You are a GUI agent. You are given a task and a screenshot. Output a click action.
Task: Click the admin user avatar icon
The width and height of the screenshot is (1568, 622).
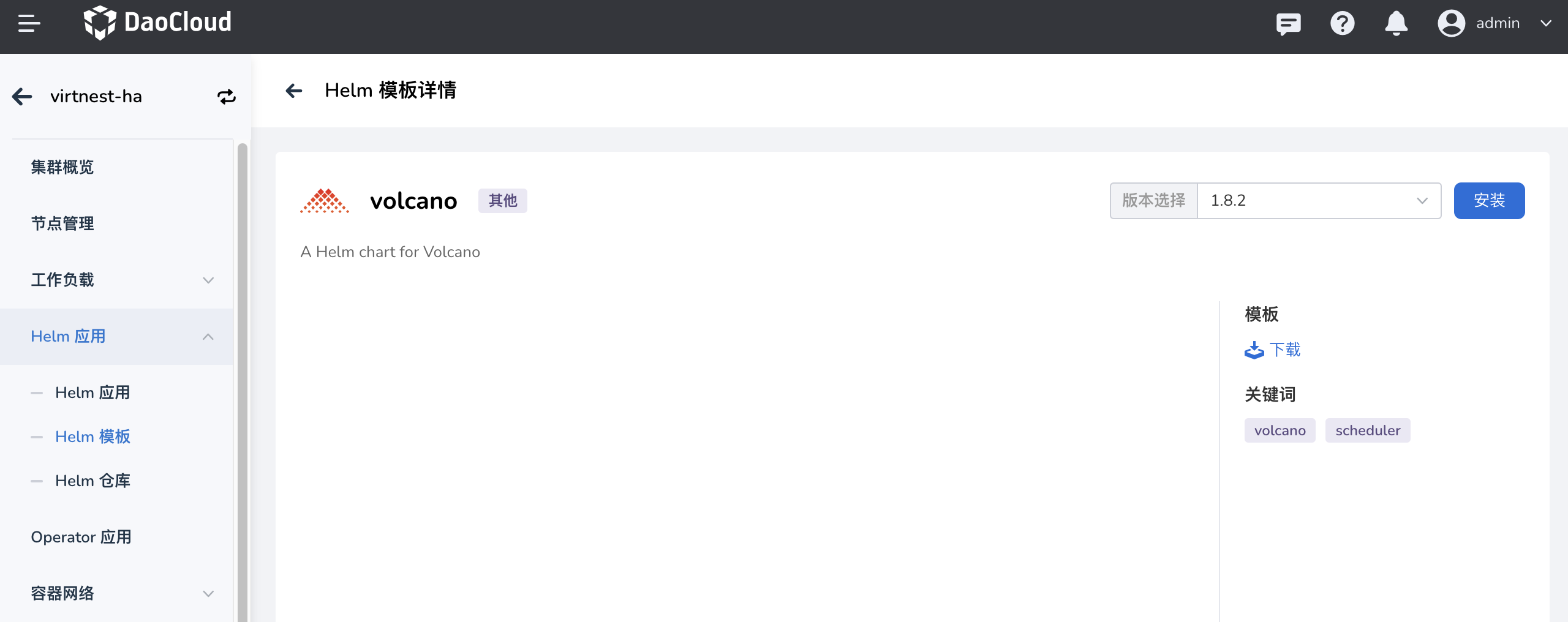(x=1451, y=24)
